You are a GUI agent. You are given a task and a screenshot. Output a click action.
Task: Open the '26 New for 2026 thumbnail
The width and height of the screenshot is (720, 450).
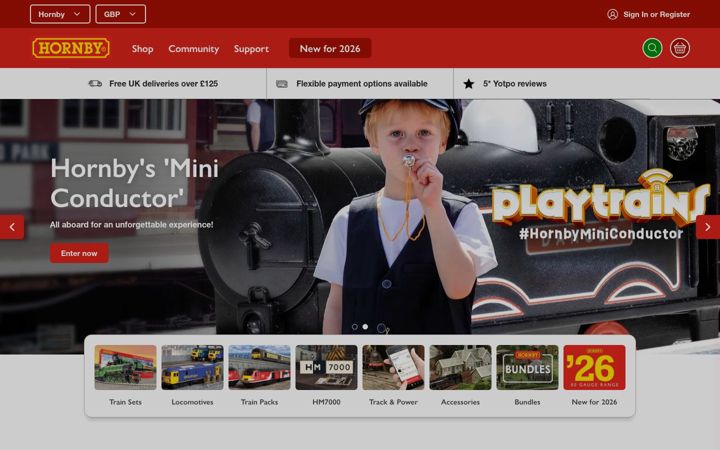(595, 367)
